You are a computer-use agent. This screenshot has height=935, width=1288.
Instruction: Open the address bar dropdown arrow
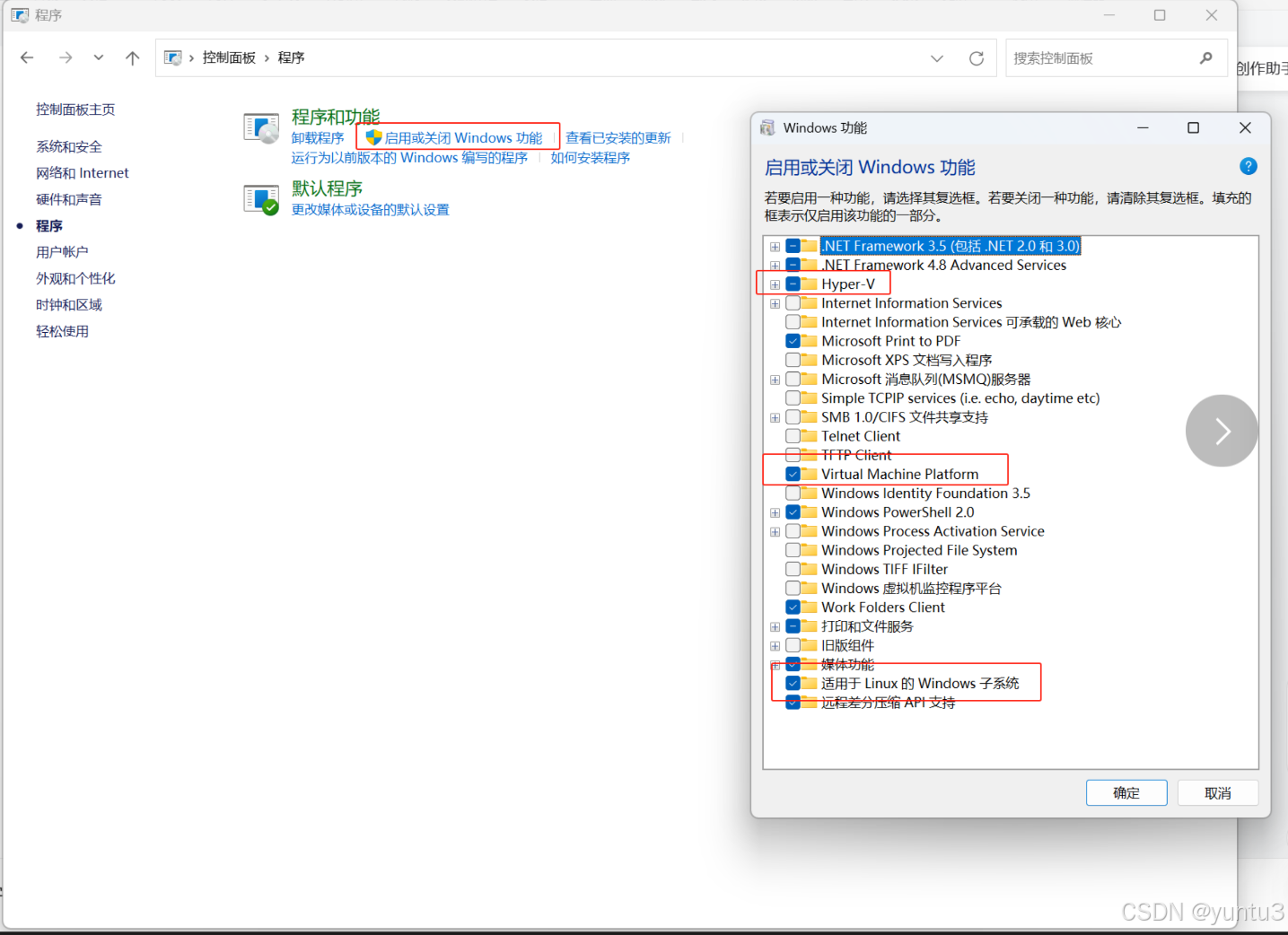[937, 57]
